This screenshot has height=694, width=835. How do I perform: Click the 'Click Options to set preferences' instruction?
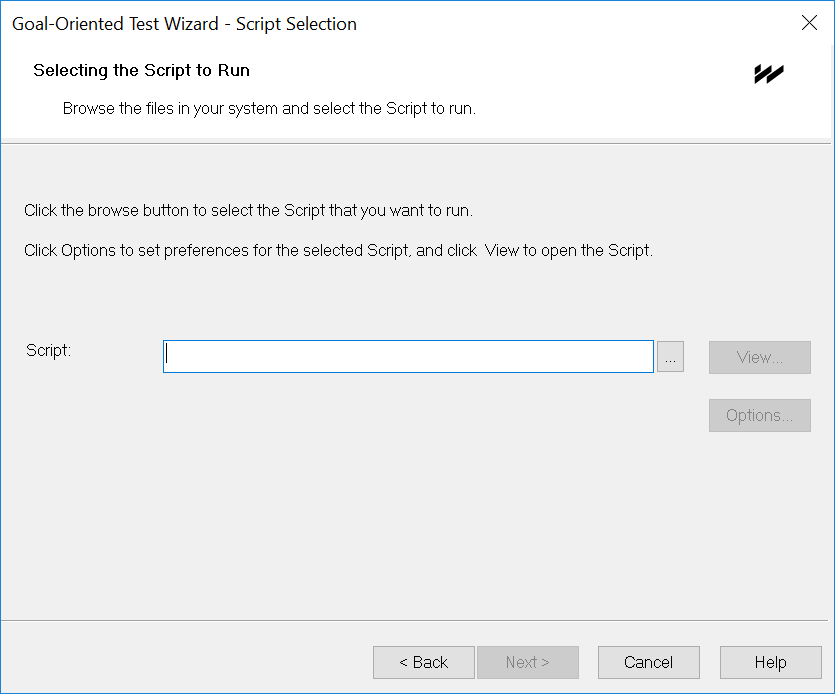[338, 250]
